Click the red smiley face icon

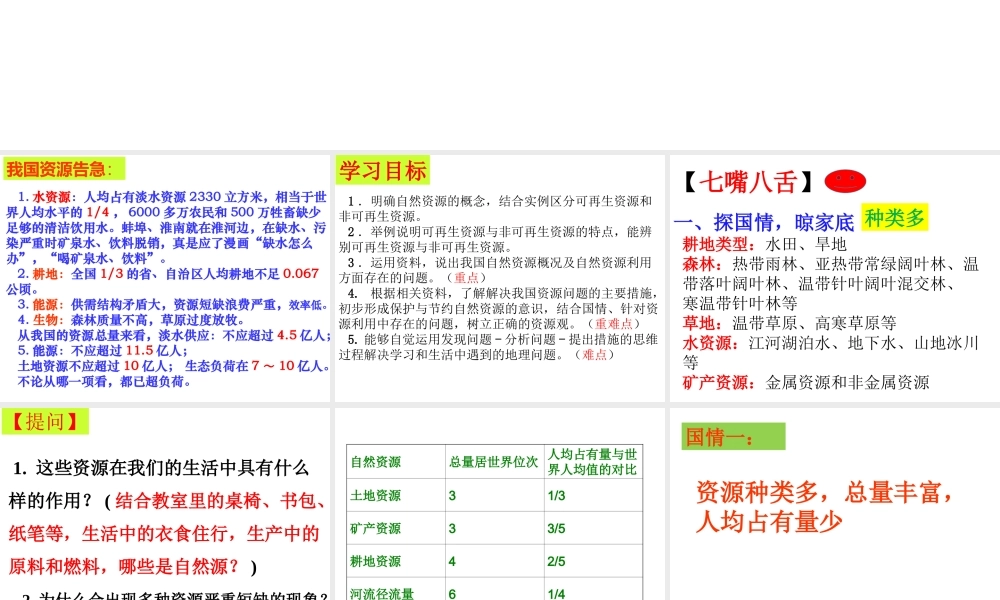[x=845, y=181]
